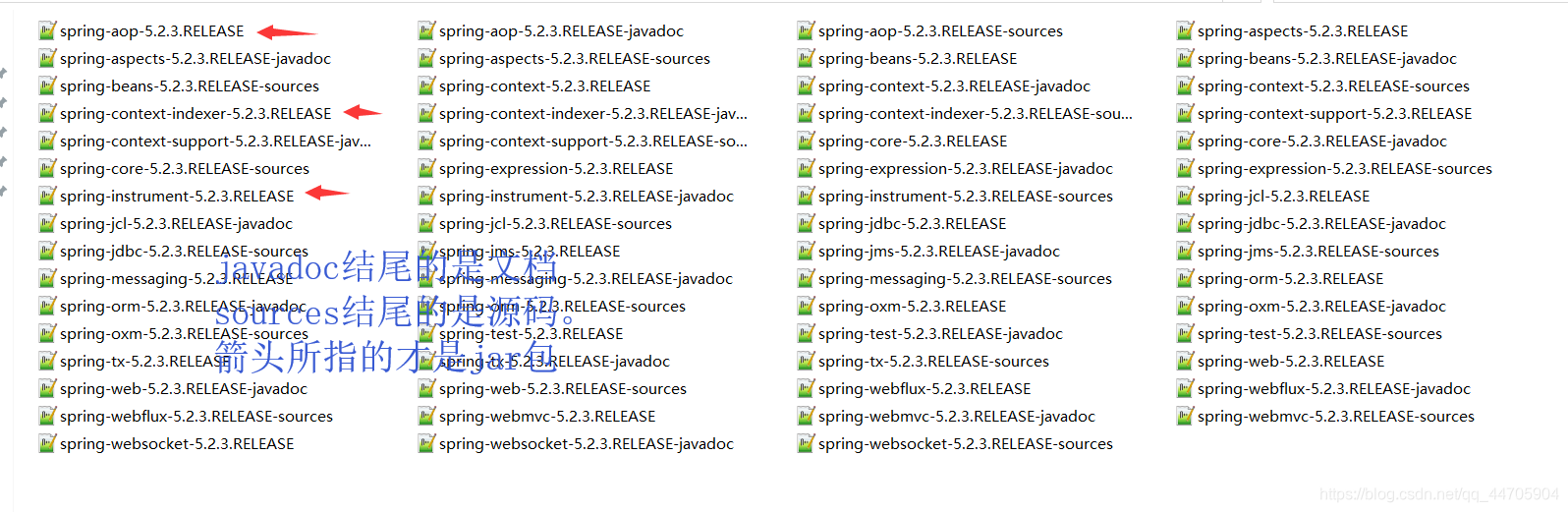Select the name spring-jdbc-5.2.3.RELEASE in third column
1568x512 pixels.
click(x=913, y=224)
